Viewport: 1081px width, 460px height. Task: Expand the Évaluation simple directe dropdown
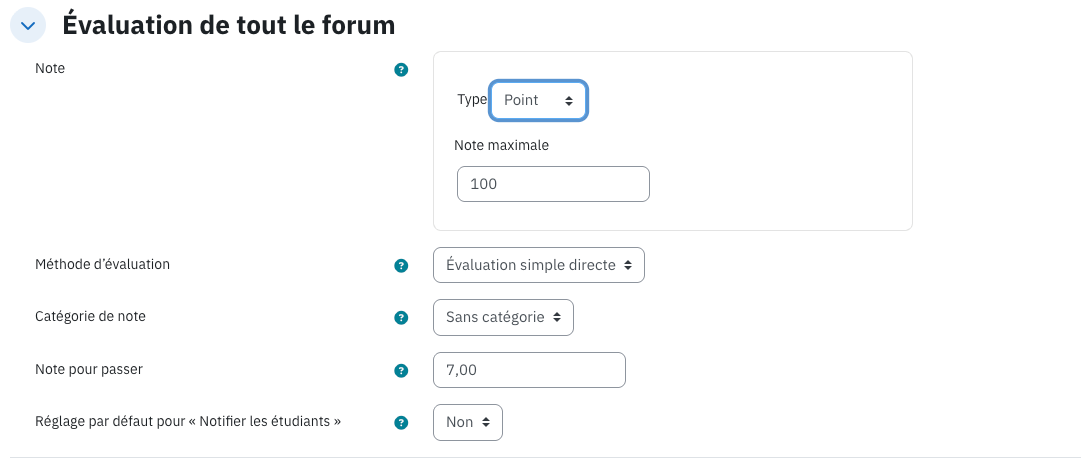(x=538, y=265)
